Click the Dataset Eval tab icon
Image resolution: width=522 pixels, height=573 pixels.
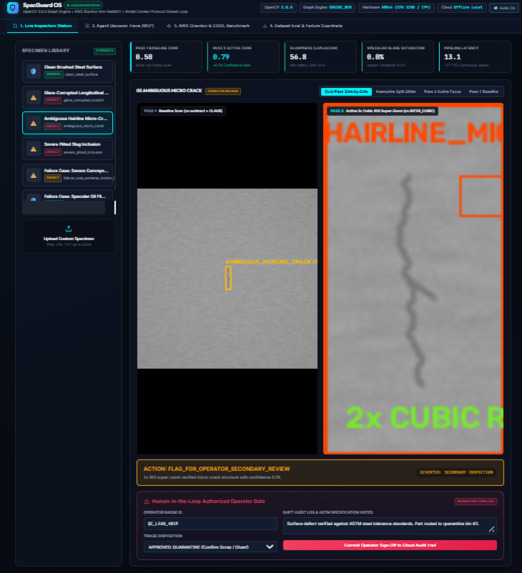tap(265, 26)
